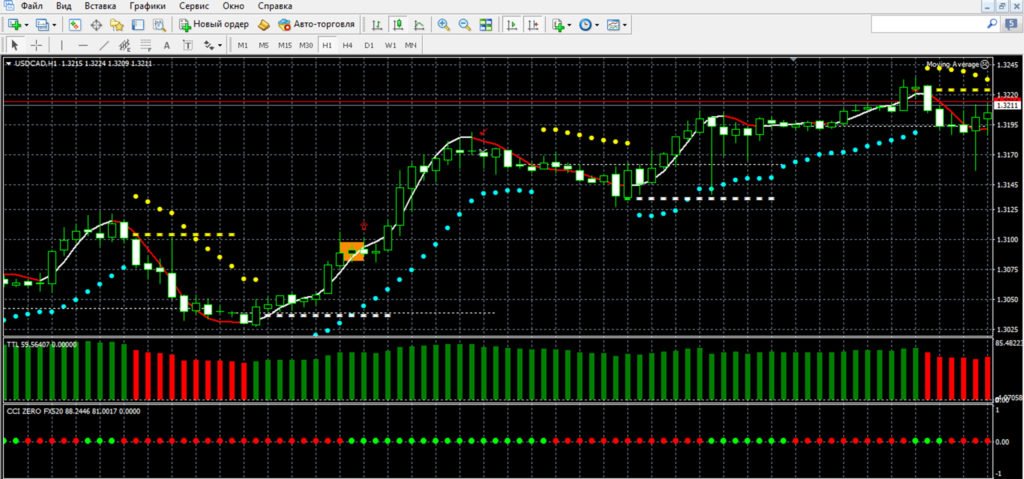Switch to bar chart display

pos(376,25)
